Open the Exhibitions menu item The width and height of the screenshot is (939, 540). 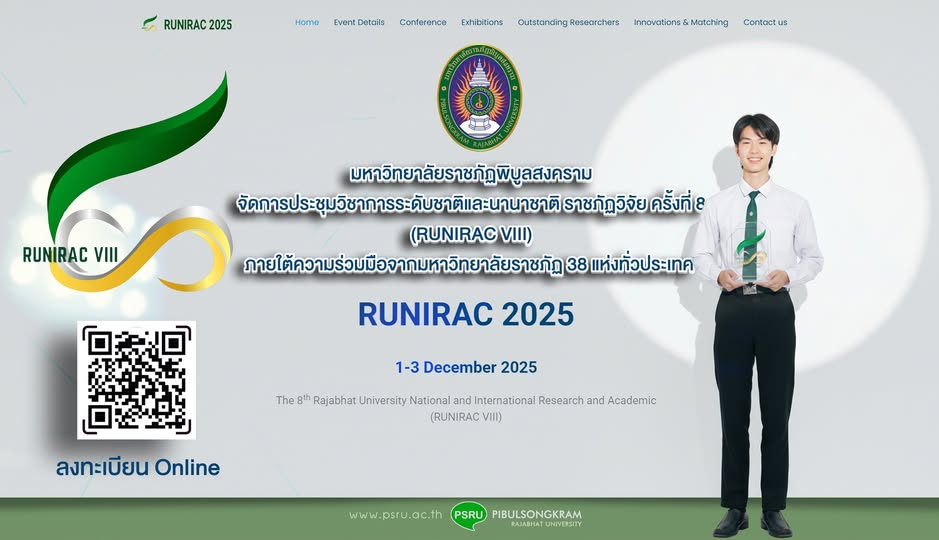tap(482, 22)
